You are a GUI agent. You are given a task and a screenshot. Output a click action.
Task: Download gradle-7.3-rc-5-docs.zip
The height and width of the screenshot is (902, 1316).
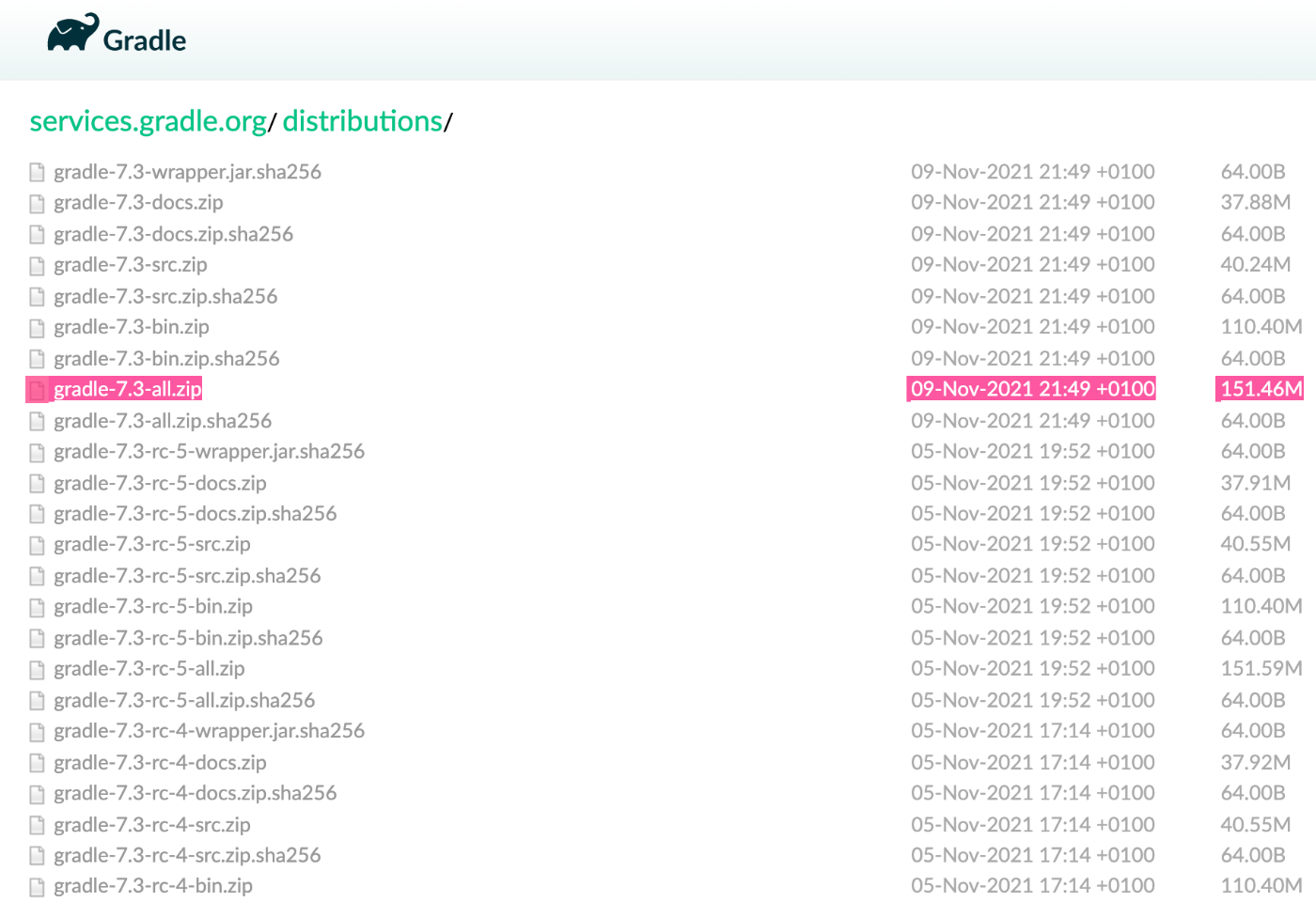(160, 483)
